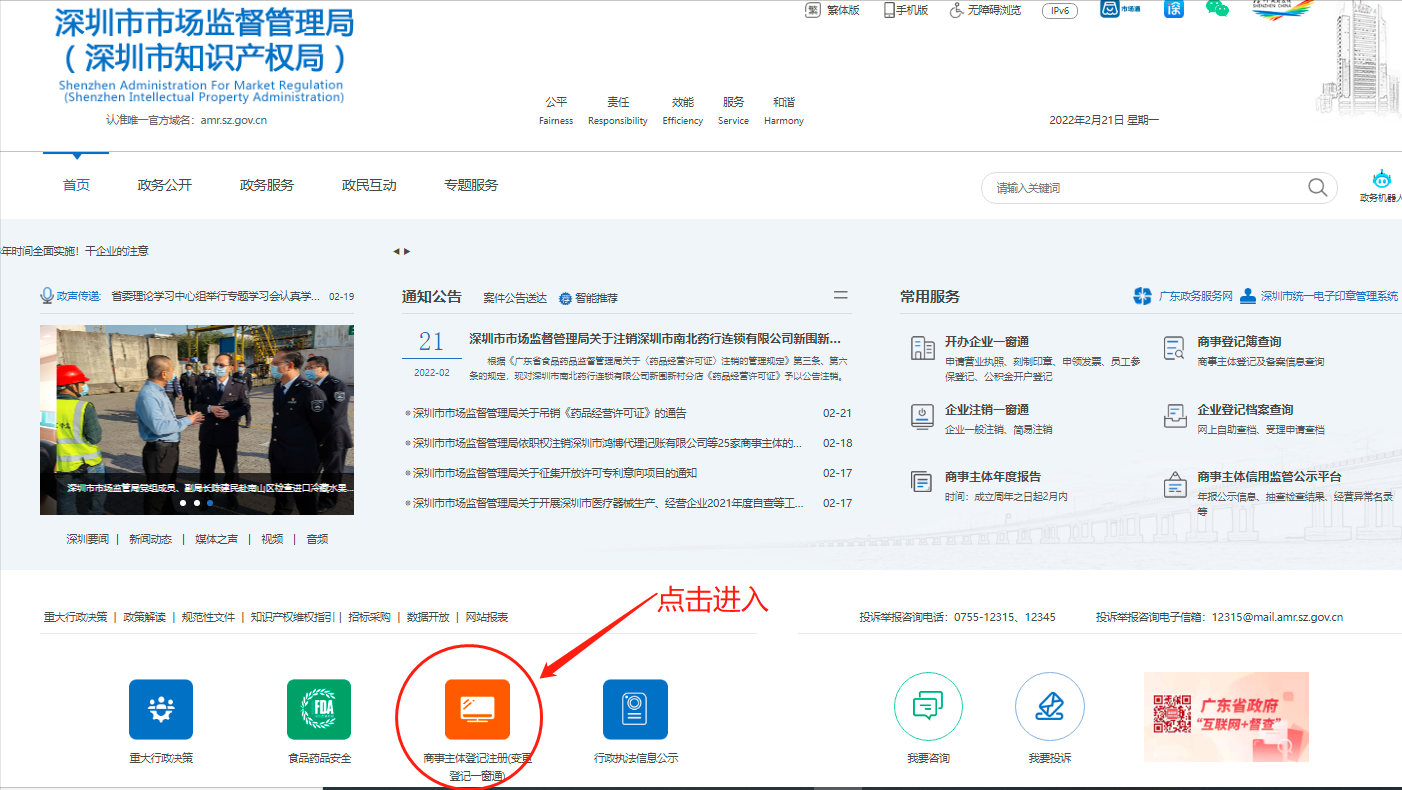Open 智能推荐 with gear icon

pyautogui.click(x=588, y=298)
